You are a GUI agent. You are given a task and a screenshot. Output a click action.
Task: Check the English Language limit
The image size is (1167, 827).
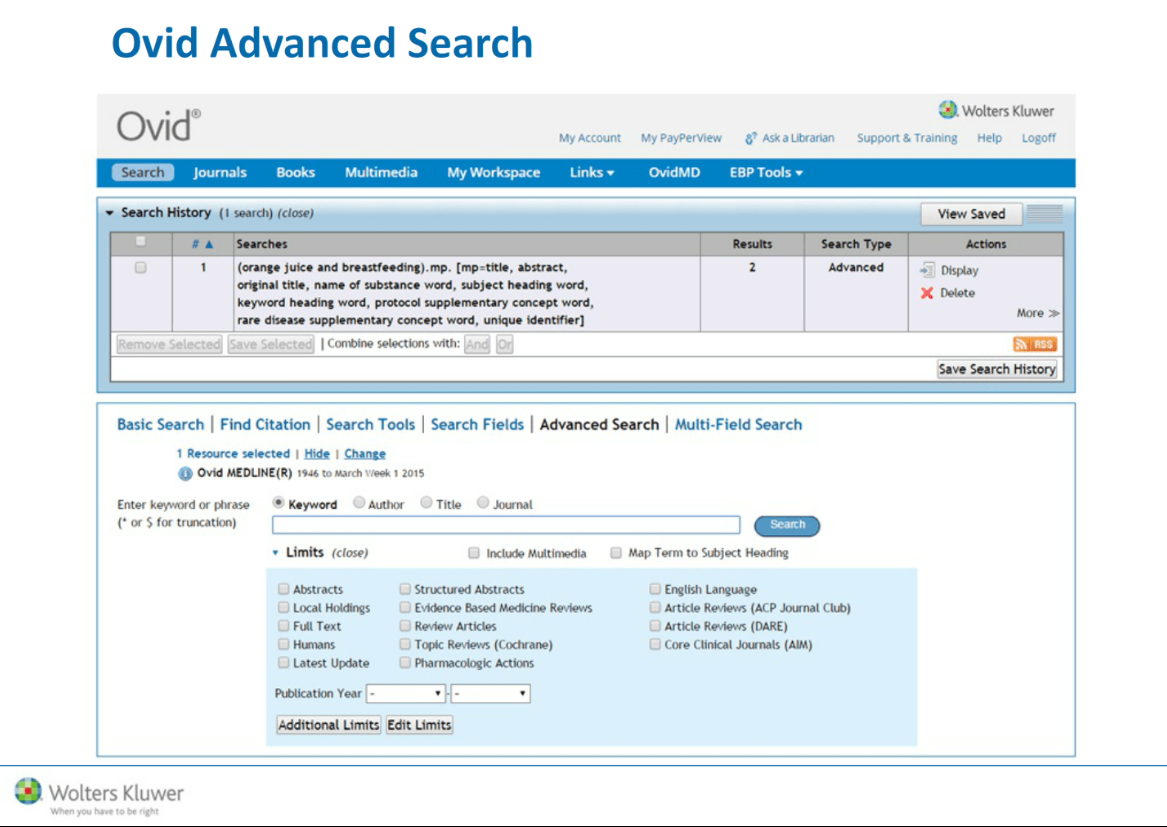[655, 590]
